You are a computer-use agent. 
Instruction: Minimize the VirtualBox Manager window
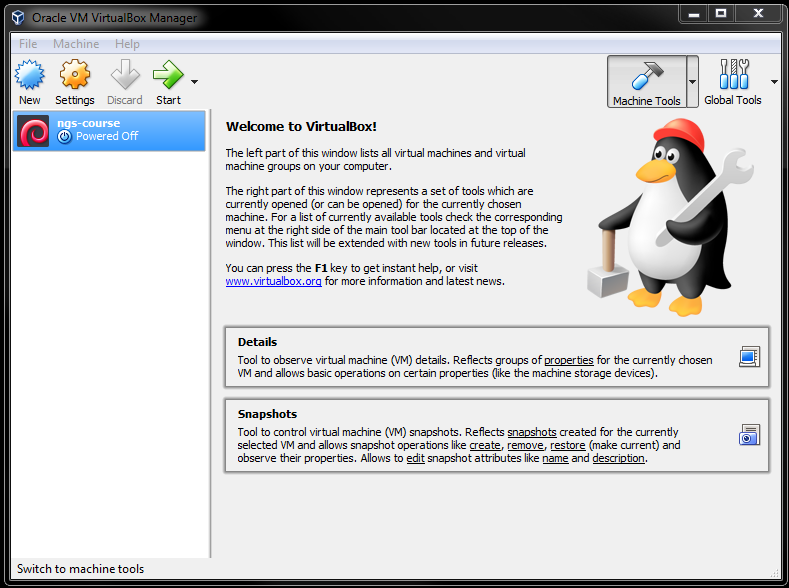click(x=694, y=14)
